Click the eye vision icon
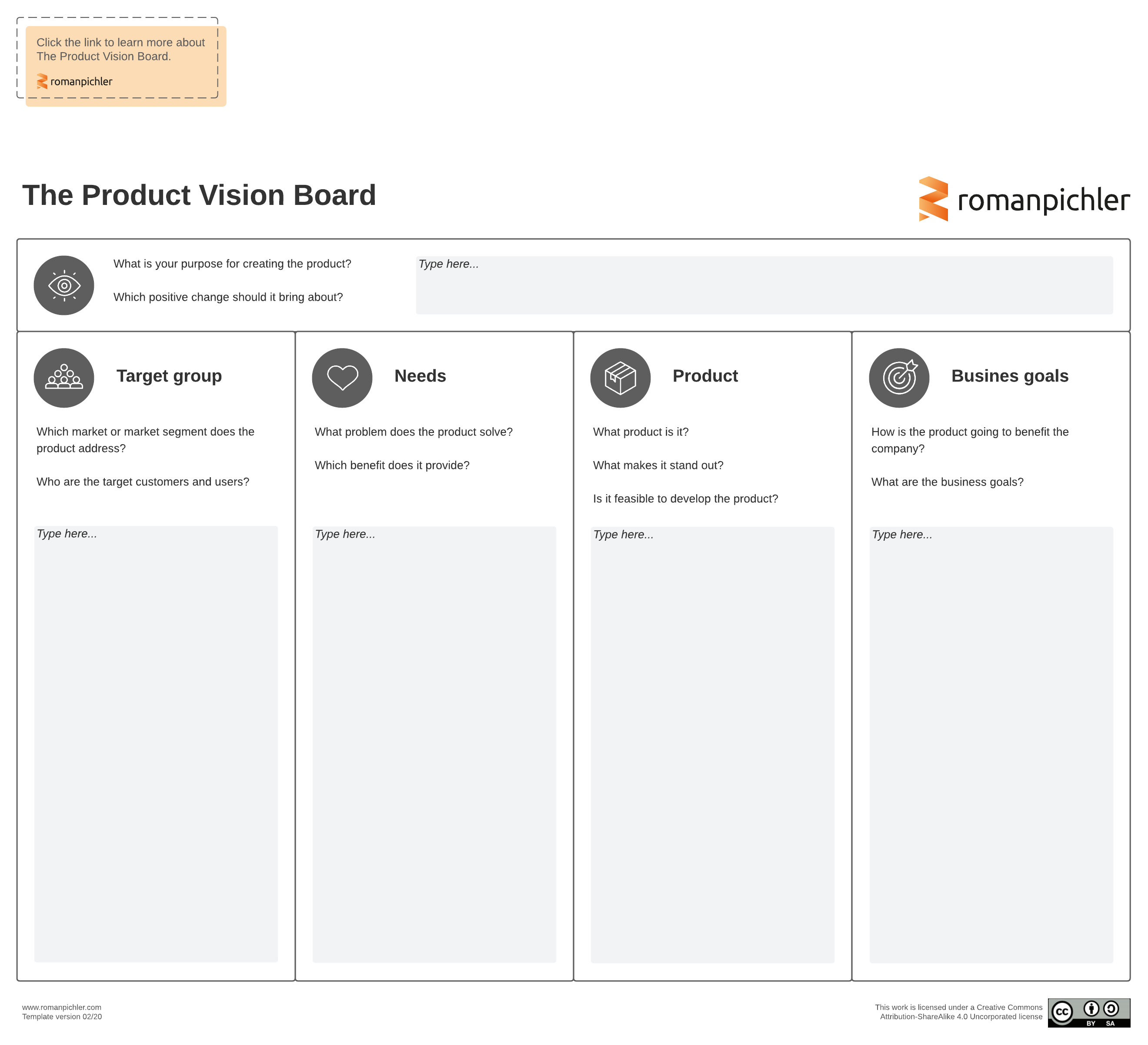The image size is (1148, 1045). point(64,285)
